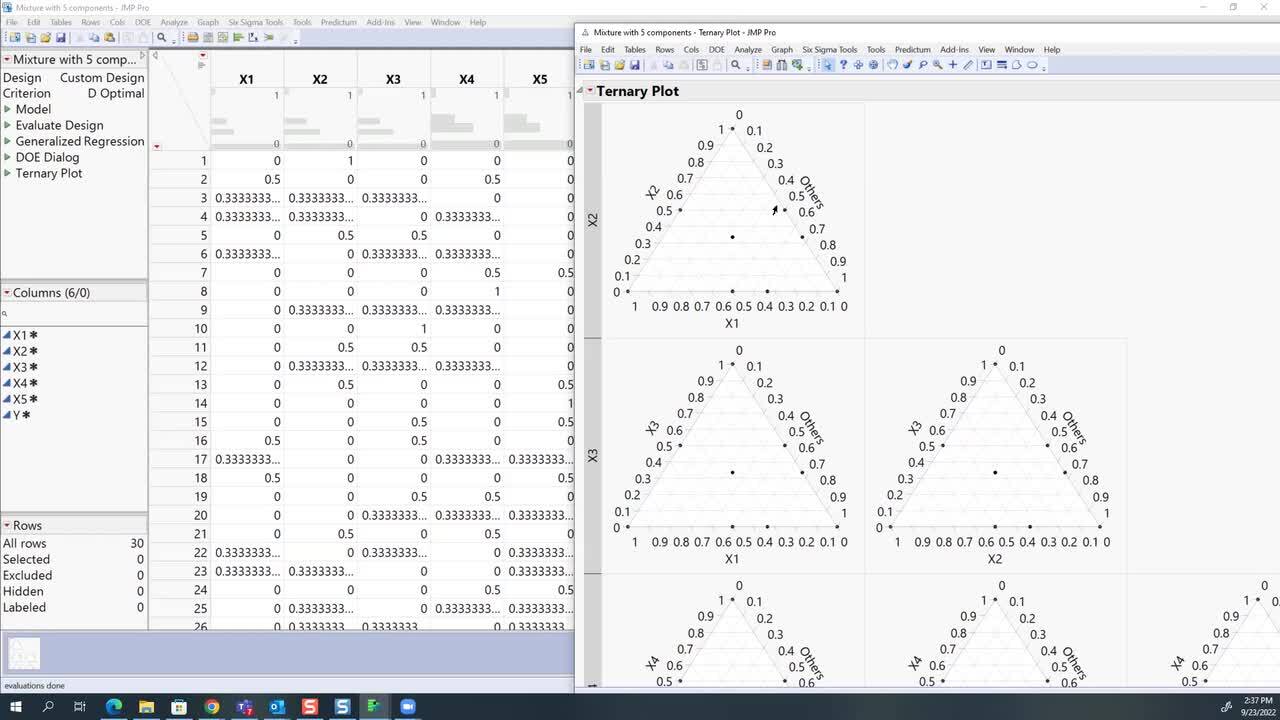
Task: Open the Rows panel red triangle menu
Action: (x=7, y=525)
